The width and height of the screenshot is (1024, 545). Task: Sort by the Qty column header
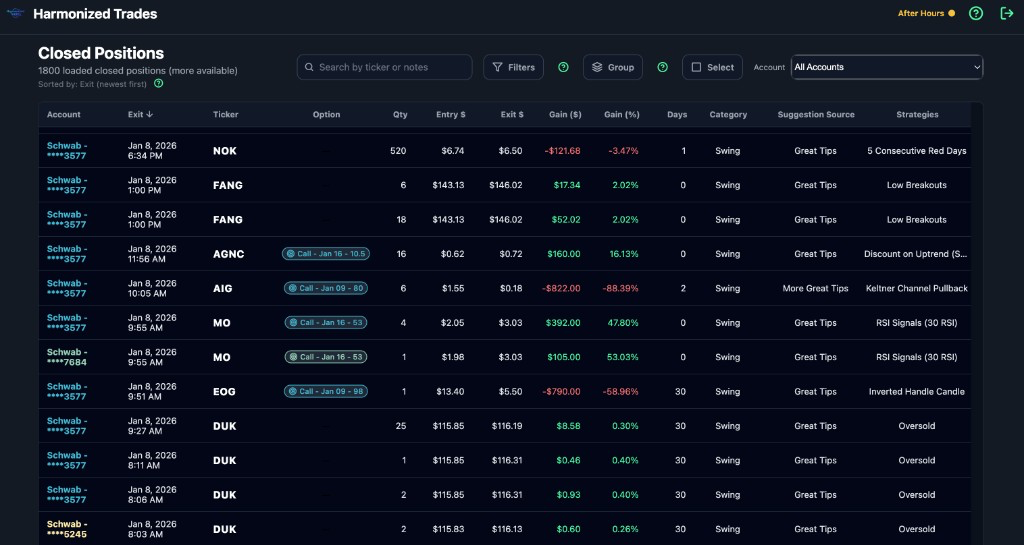click(x=400, y=114)
